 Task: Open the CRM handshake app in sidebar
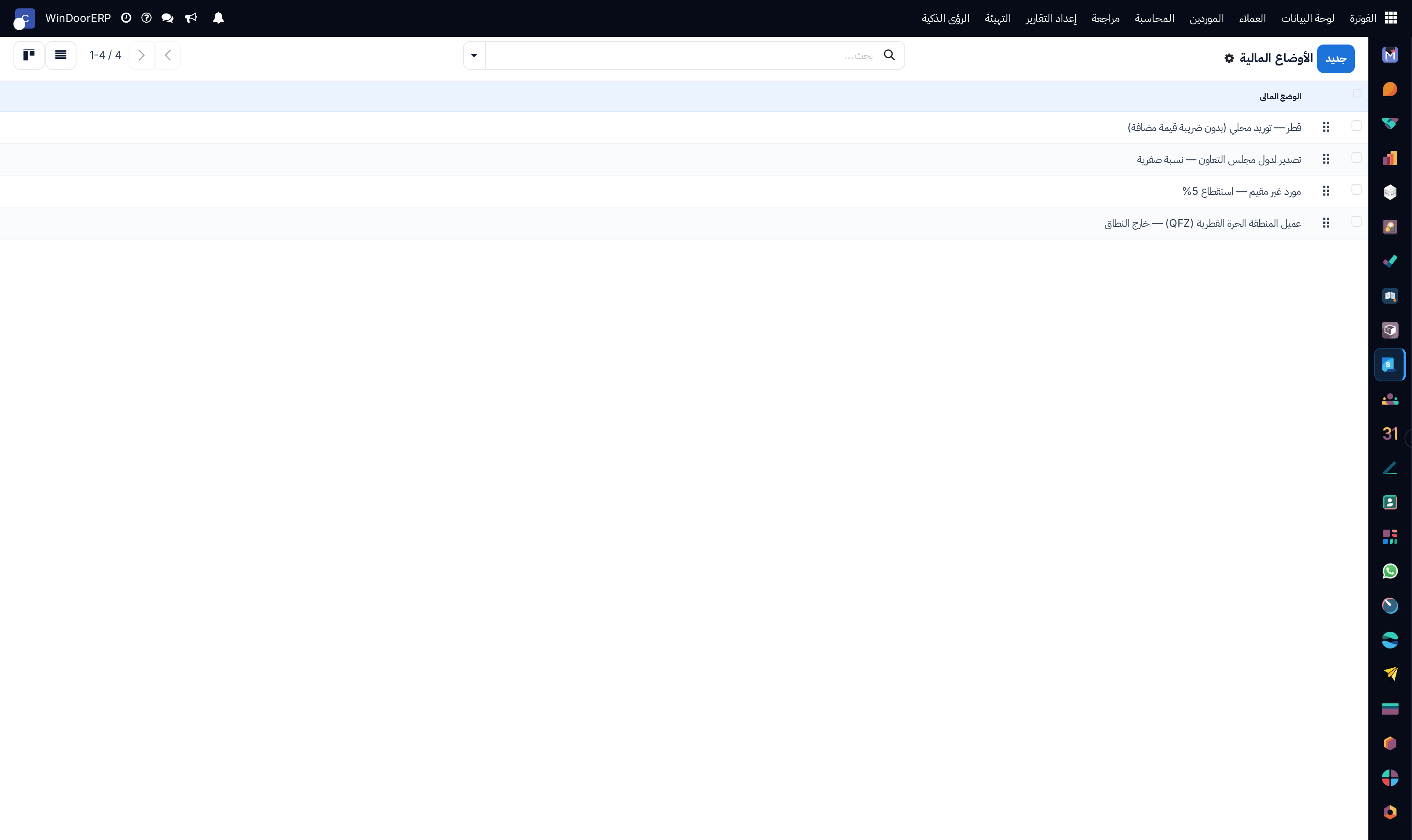tap(1389, 123)
